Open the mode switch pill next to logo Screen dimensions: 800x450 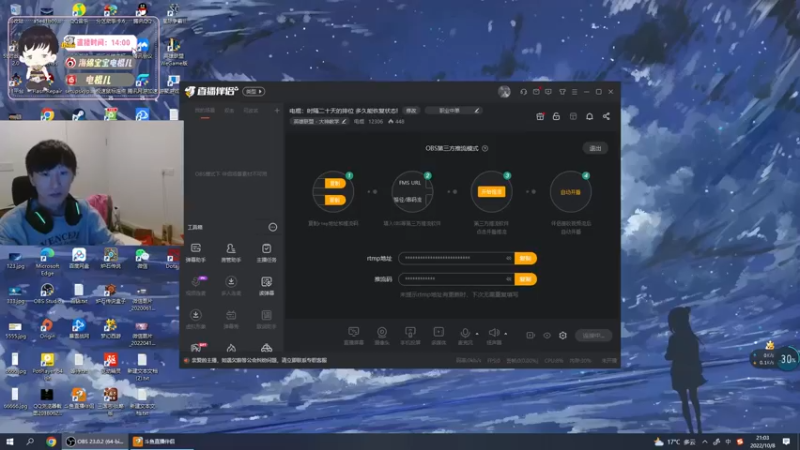pyautogui.click(x=254, y=91)
